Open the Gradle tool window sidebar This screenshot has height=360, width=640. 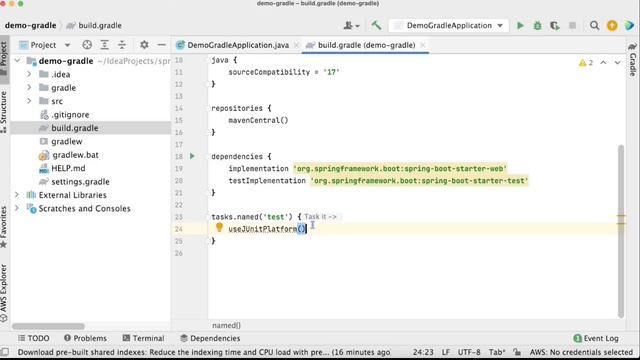point(632,60)
